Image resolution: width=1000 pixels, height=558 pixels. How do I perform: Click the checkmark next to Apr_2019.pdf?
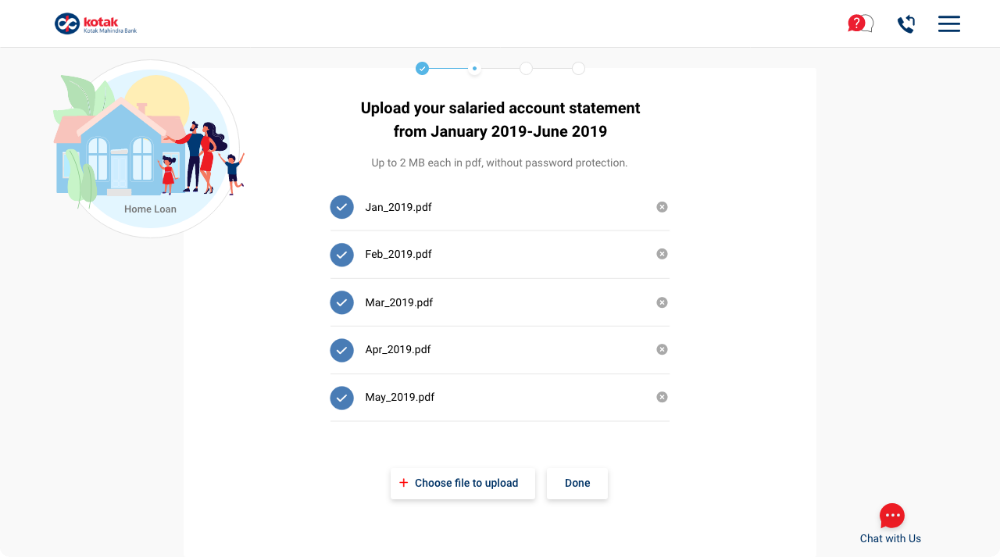pyautogui.click(x=342, y=350)
